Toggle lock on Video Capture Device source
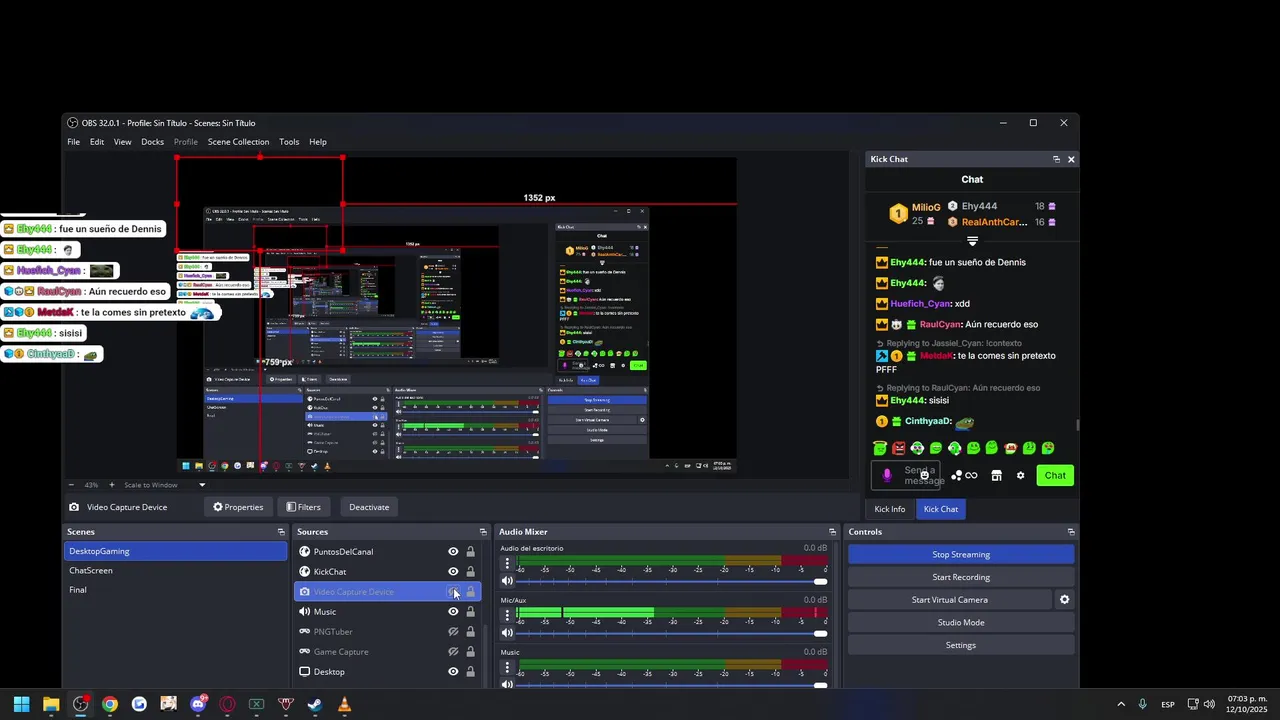The height and width of the screenshot is (720, 1280). [x=470, y=592]
